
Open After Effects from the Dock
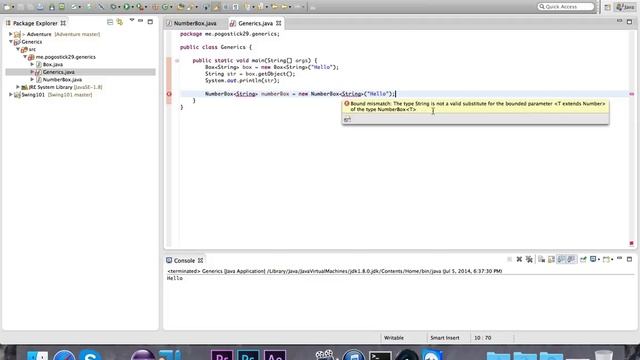(x=274, y=355)
